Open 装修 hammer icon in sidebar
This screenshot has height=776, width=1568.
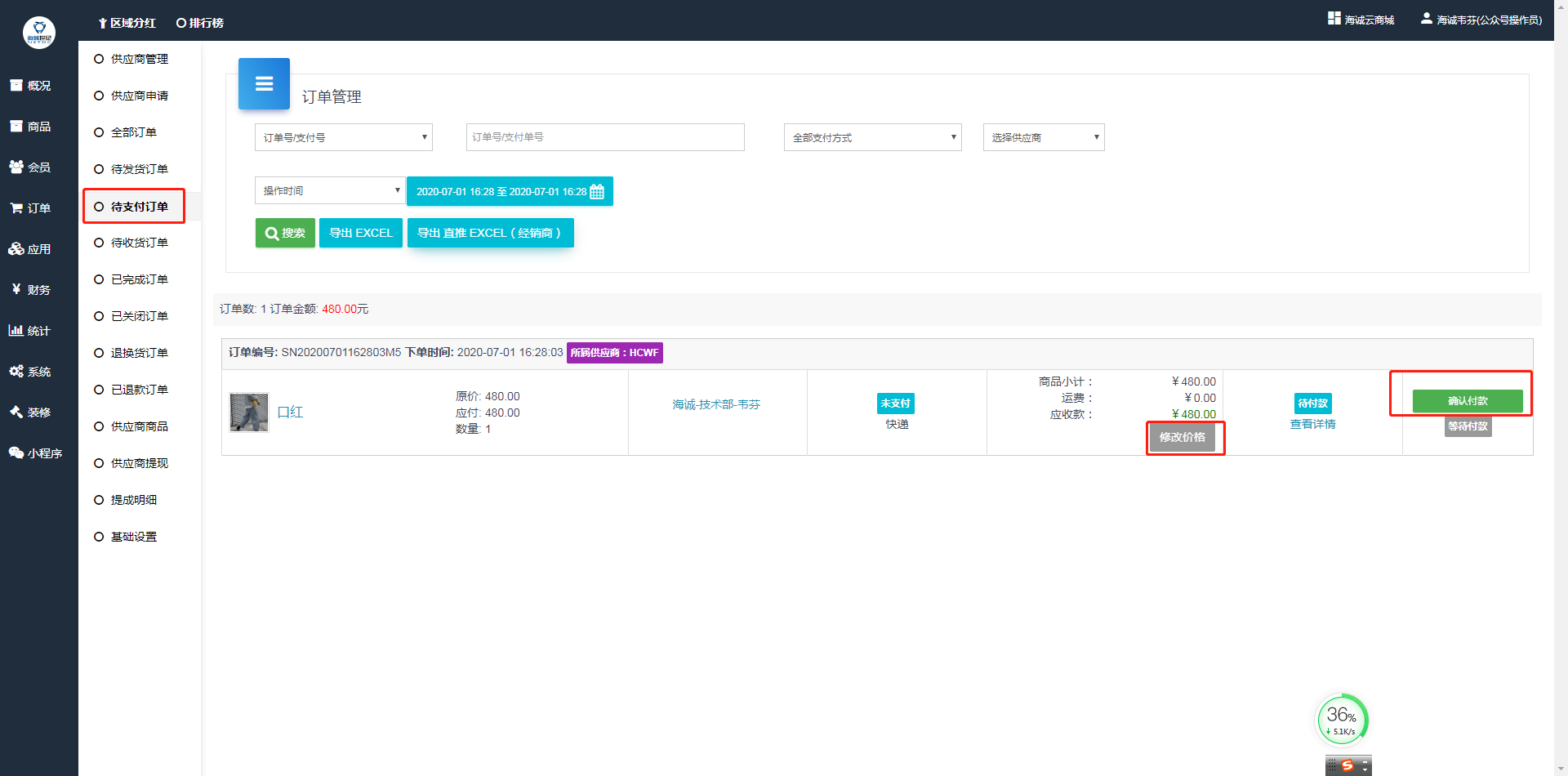click(16, 412)
